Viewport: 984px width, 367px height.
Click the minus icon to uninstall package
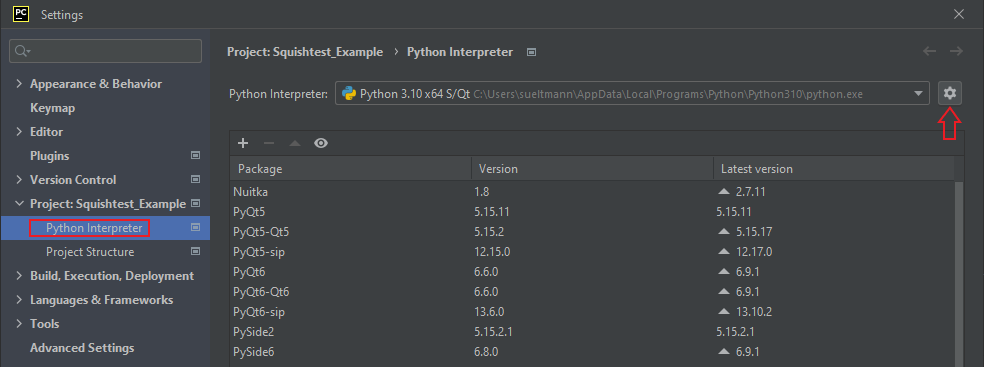(269, 143)
